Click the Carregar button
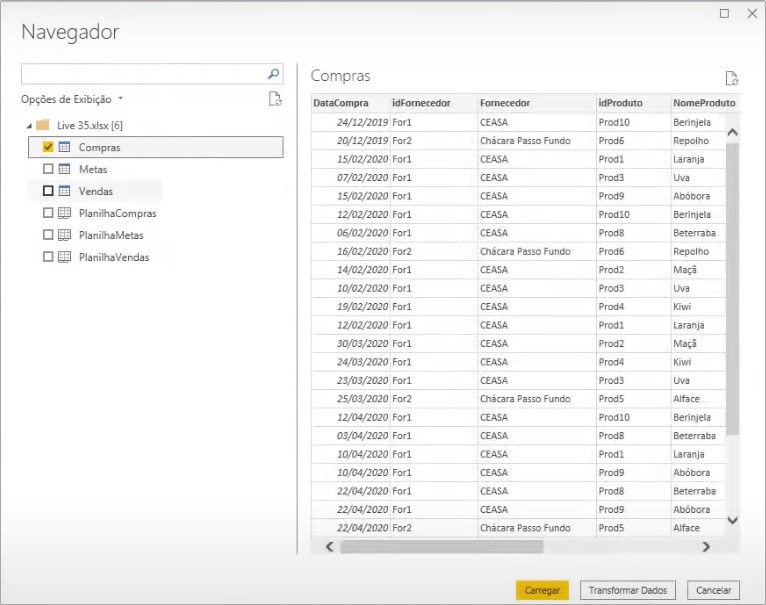Image resolution: width=766 pixels, height=605 pixels. [x=542, y=590]
